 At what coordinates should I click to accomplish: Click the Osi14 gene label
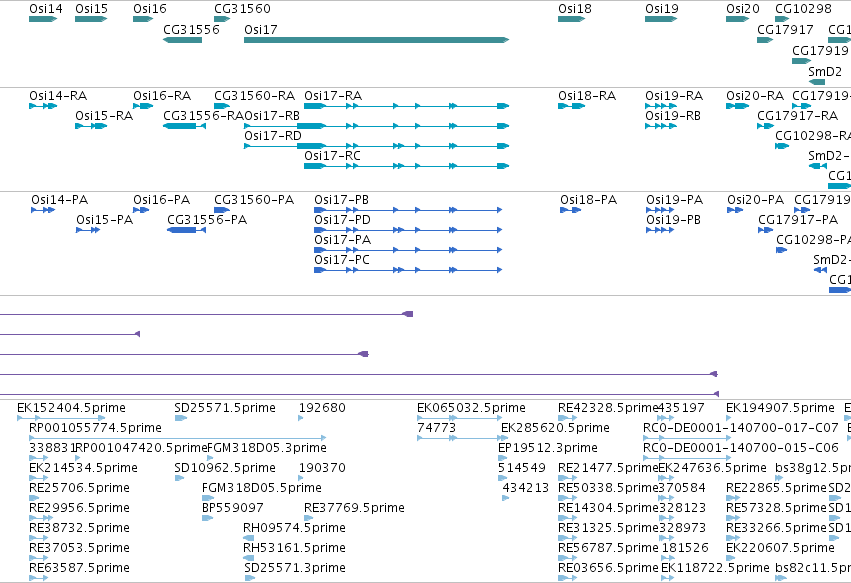(46, 9)
